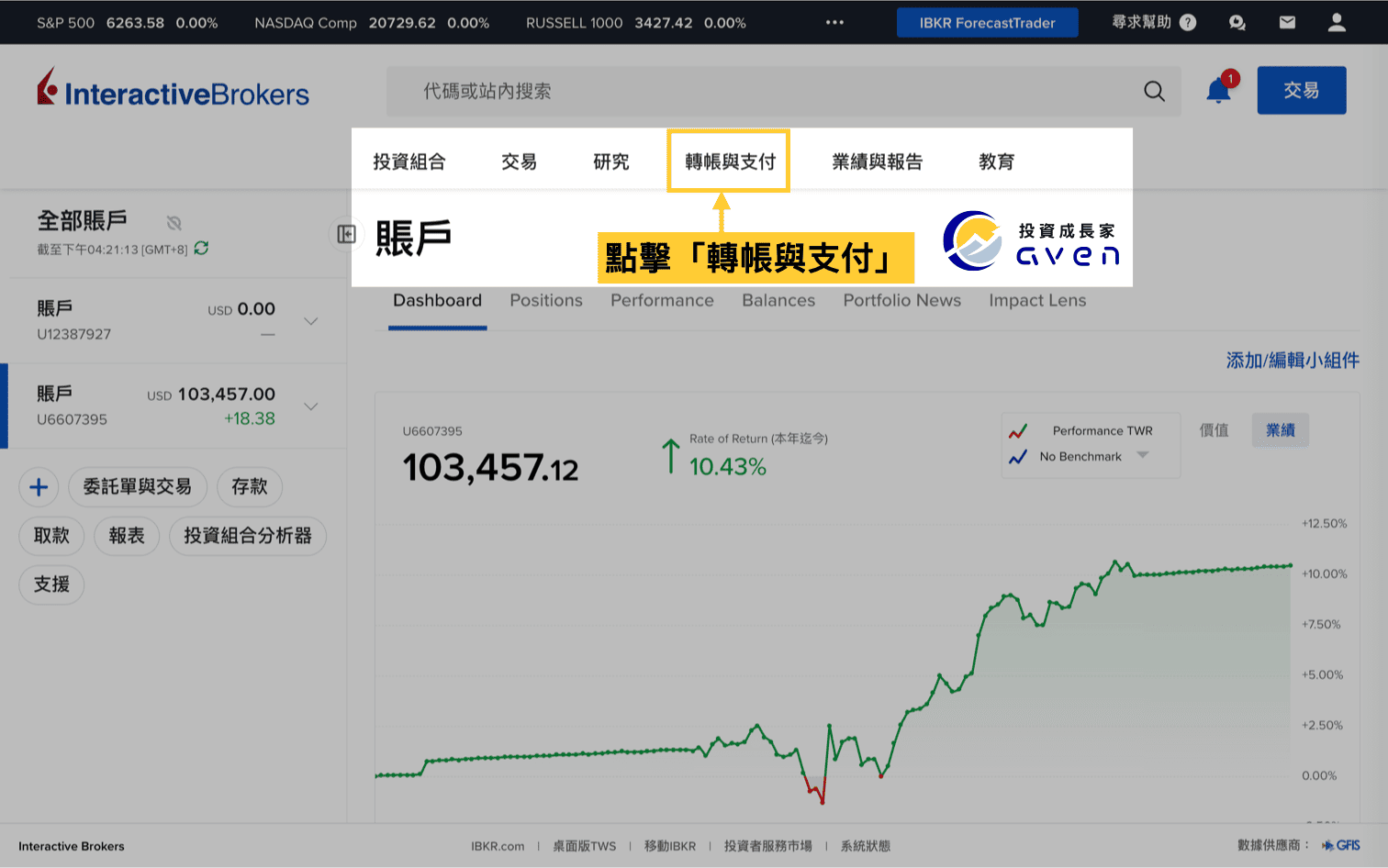Switch to the Positions tab
The image size is (1388, 868).
pyautogui.click(x=546, y=300)
